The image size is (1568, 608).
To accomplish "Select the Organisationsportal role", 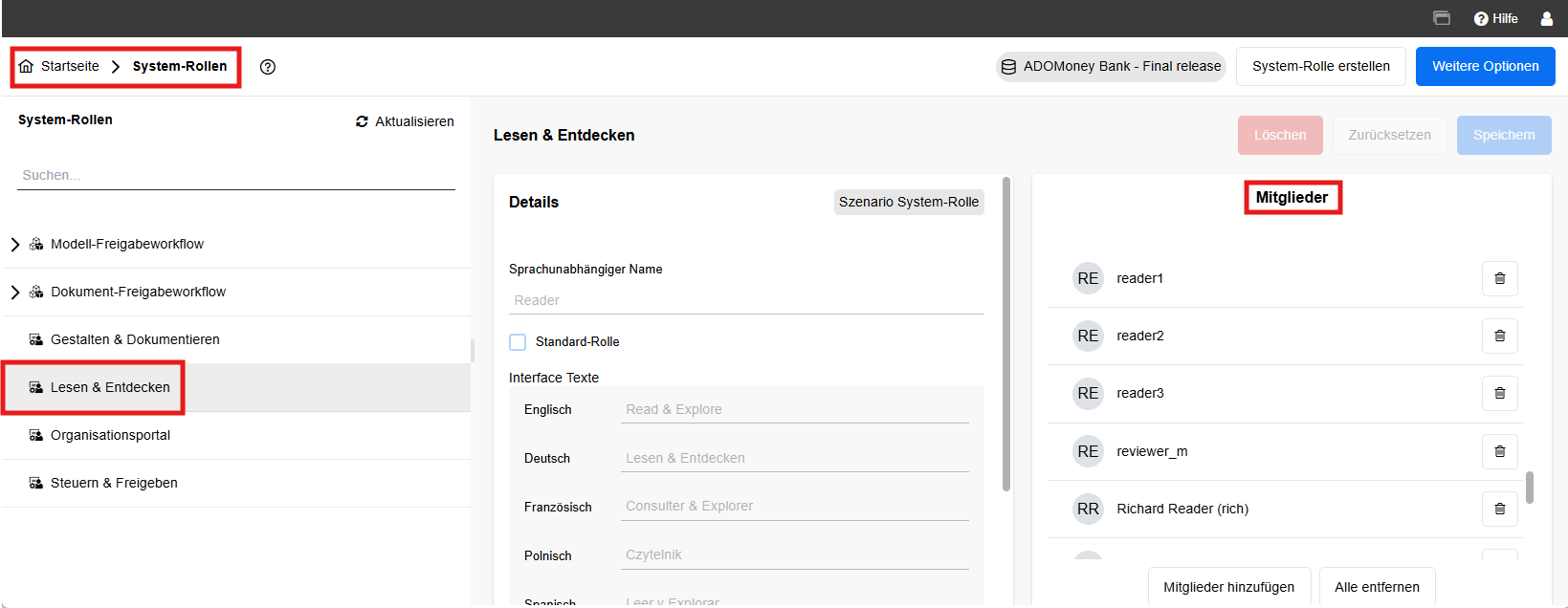I will pyautogui.click(x=110, y=435).
